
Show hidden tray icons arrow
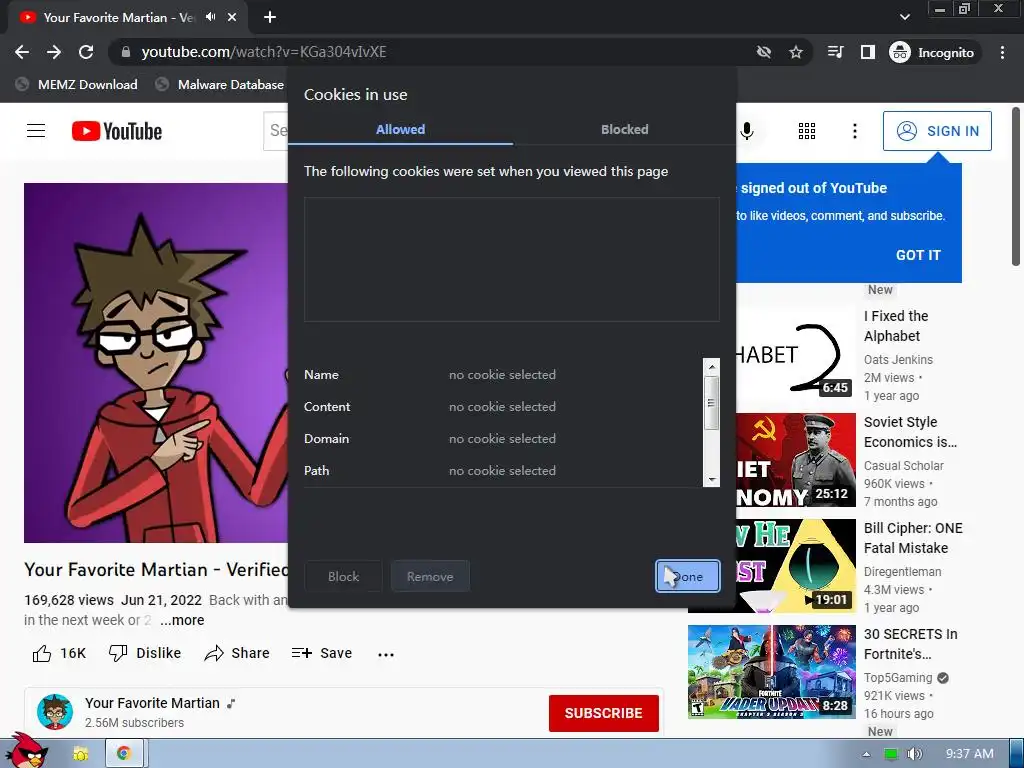tap(867, 754)
